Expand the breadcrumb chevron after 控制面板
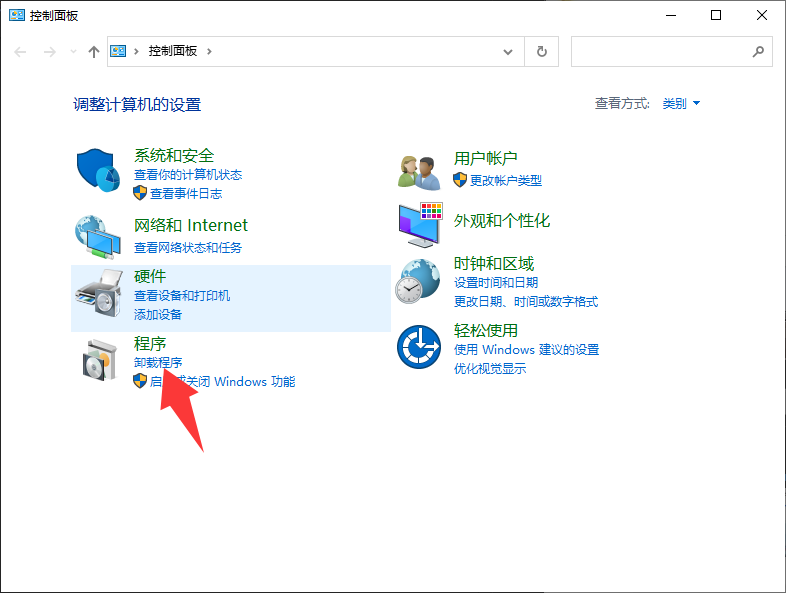 click(209, 51)
